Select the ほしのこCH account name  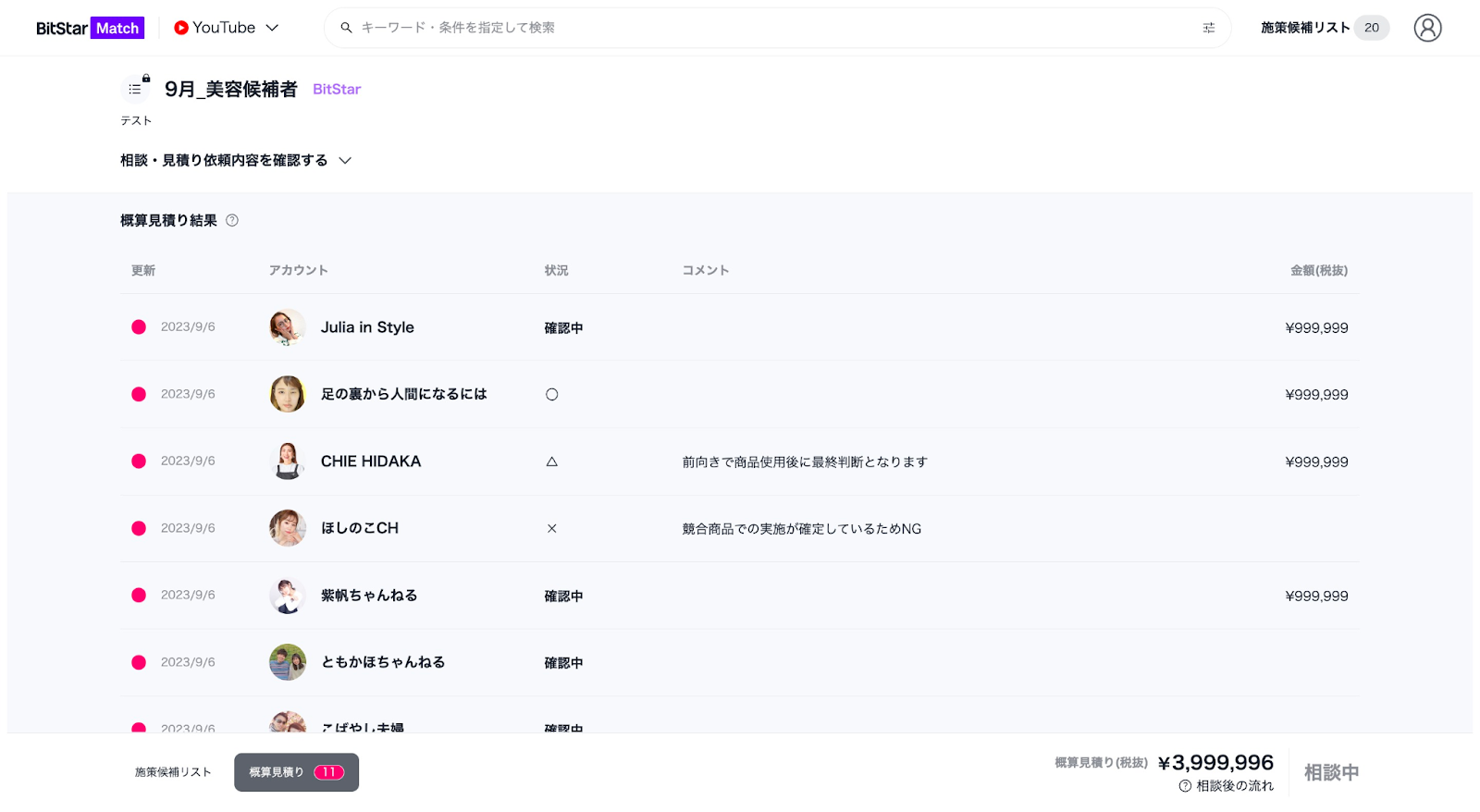click(x=360, y=528)
